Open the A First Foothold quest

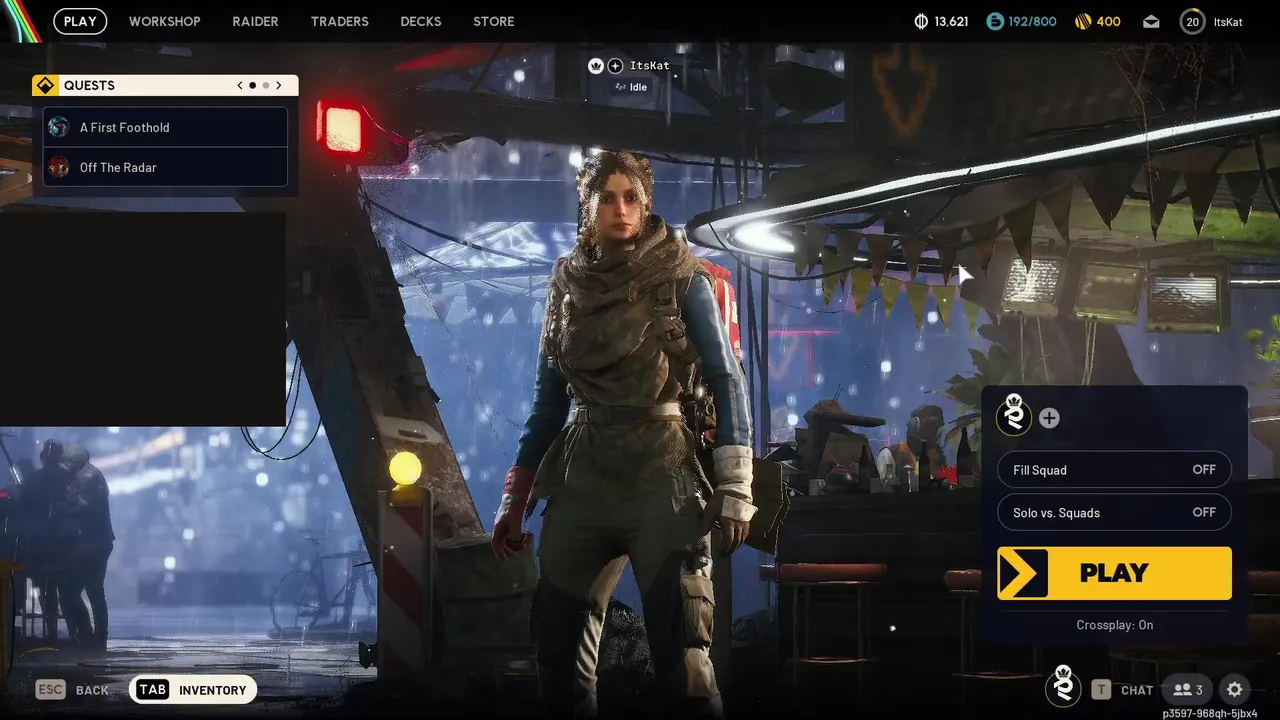click(165, 127)
